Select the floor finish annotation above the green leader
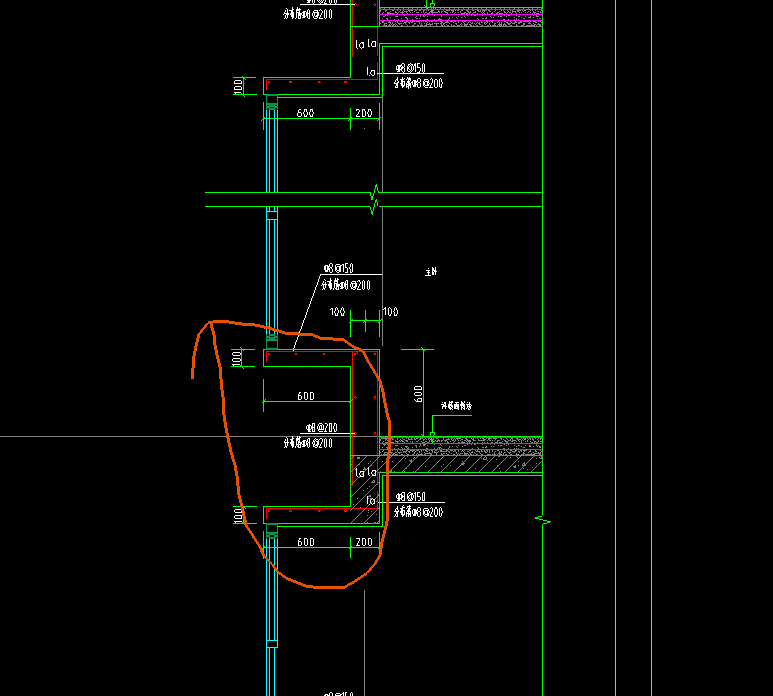 pos(456,406)
